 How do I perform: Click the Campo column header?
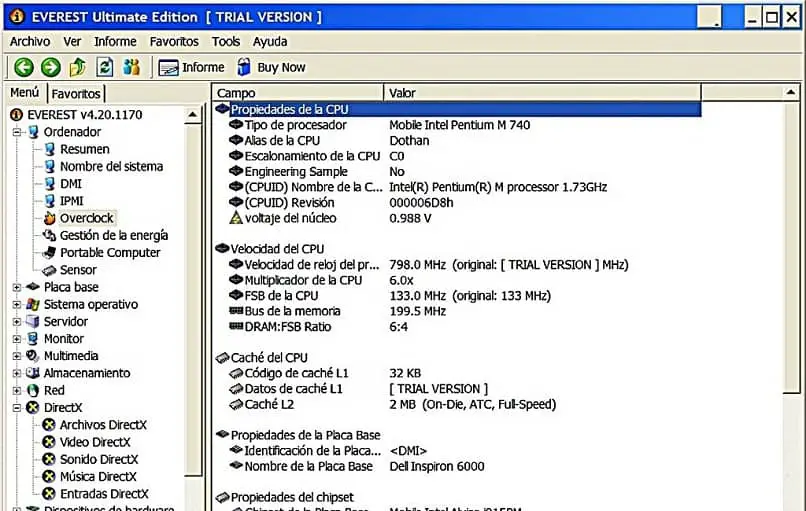[x=298, y=93]
